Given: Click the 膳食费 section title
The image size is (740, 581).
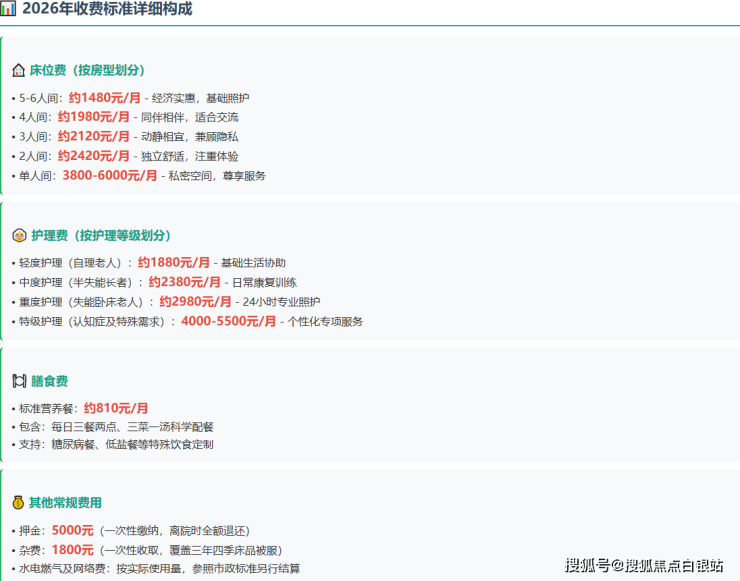Looking at the screenshot, I should [50, 381].
